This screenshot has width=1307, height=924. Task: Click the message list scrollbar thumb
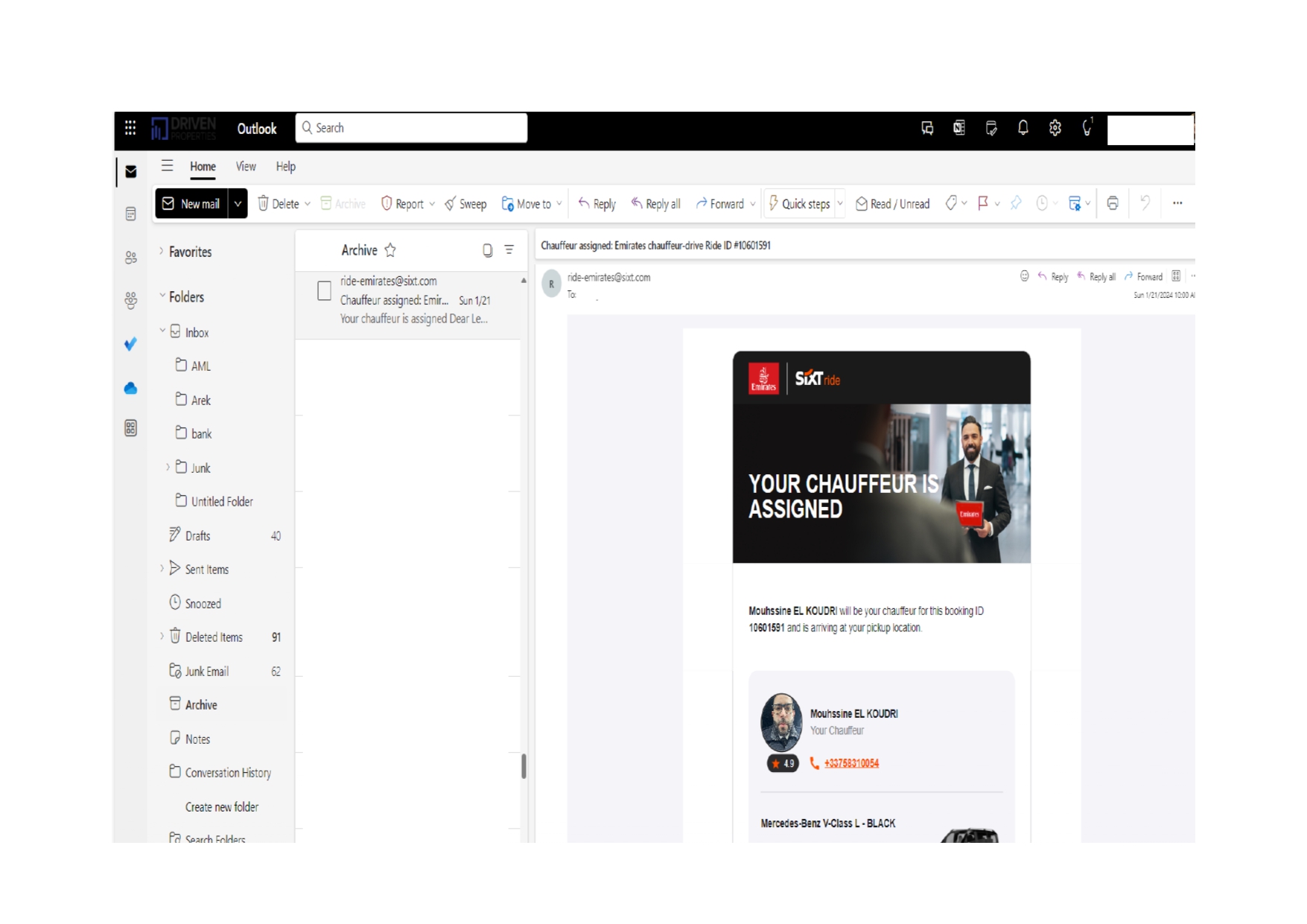click(x=524, y=766)
